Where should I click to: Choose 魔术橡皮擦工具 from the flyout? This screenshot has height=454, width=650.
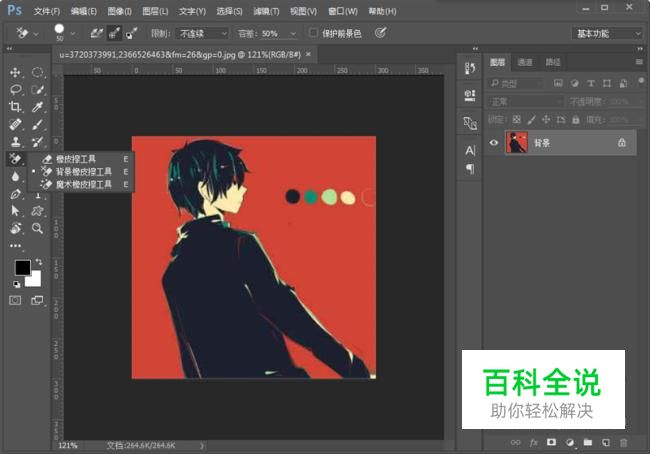point(83,185)
